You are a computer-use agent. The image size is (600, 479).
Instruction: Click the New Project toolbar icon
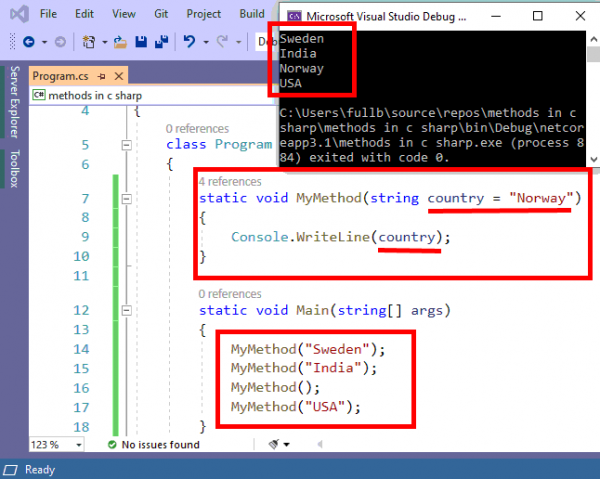tap(90, 42)
